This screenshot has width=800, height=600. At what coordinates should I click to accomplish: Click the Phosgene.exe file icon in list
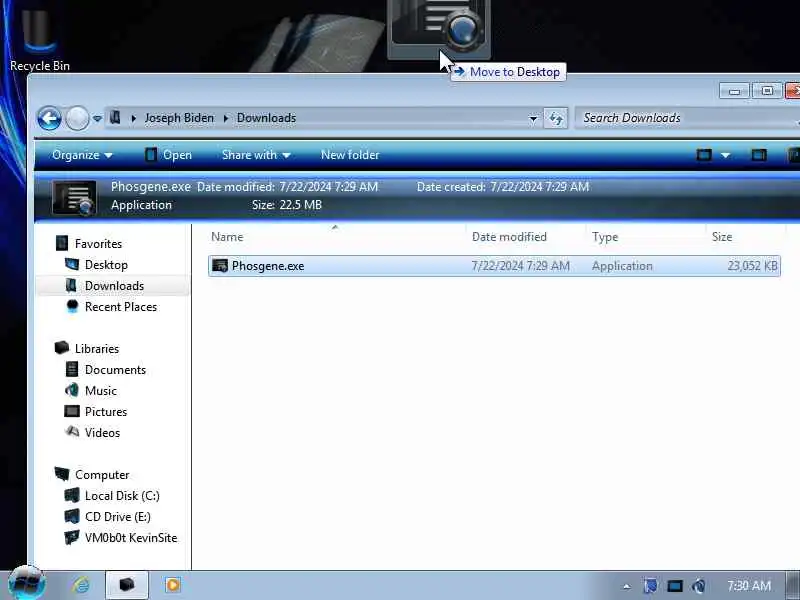(x=220, y=266)
